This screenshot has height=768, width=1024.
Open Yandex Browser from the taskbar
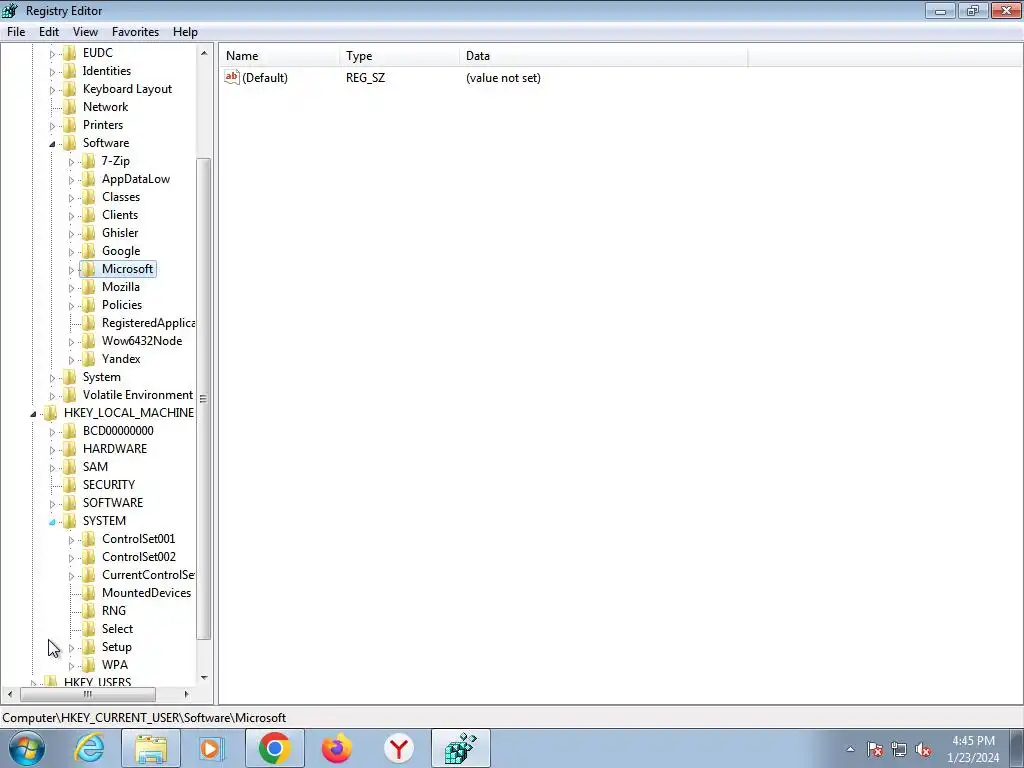click(x=398, y=748)
